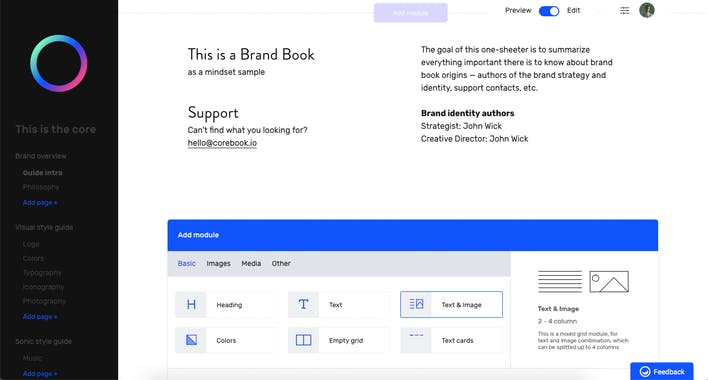Click the 'Brand identity authors' text
Viewport: 708px width, 380px height.
467,113
